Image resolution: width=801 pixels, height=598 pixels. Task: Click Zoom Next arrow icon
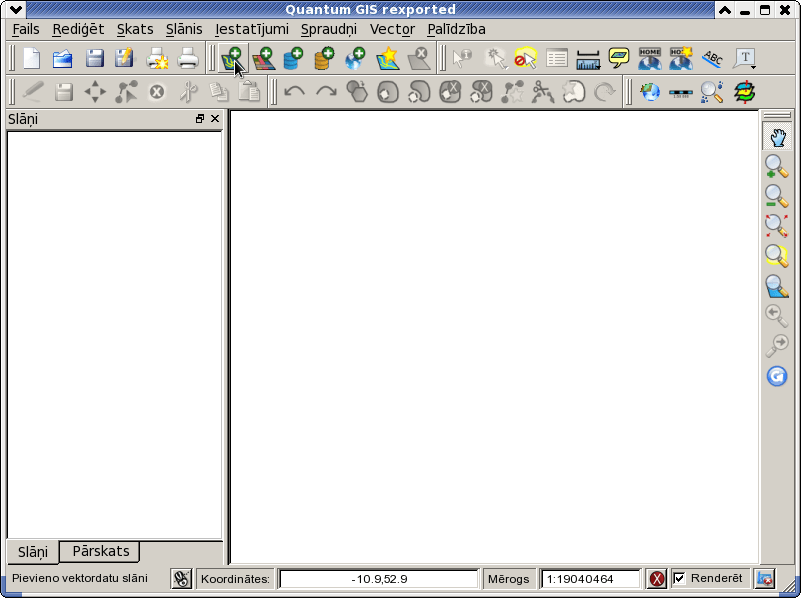point(776,346)
